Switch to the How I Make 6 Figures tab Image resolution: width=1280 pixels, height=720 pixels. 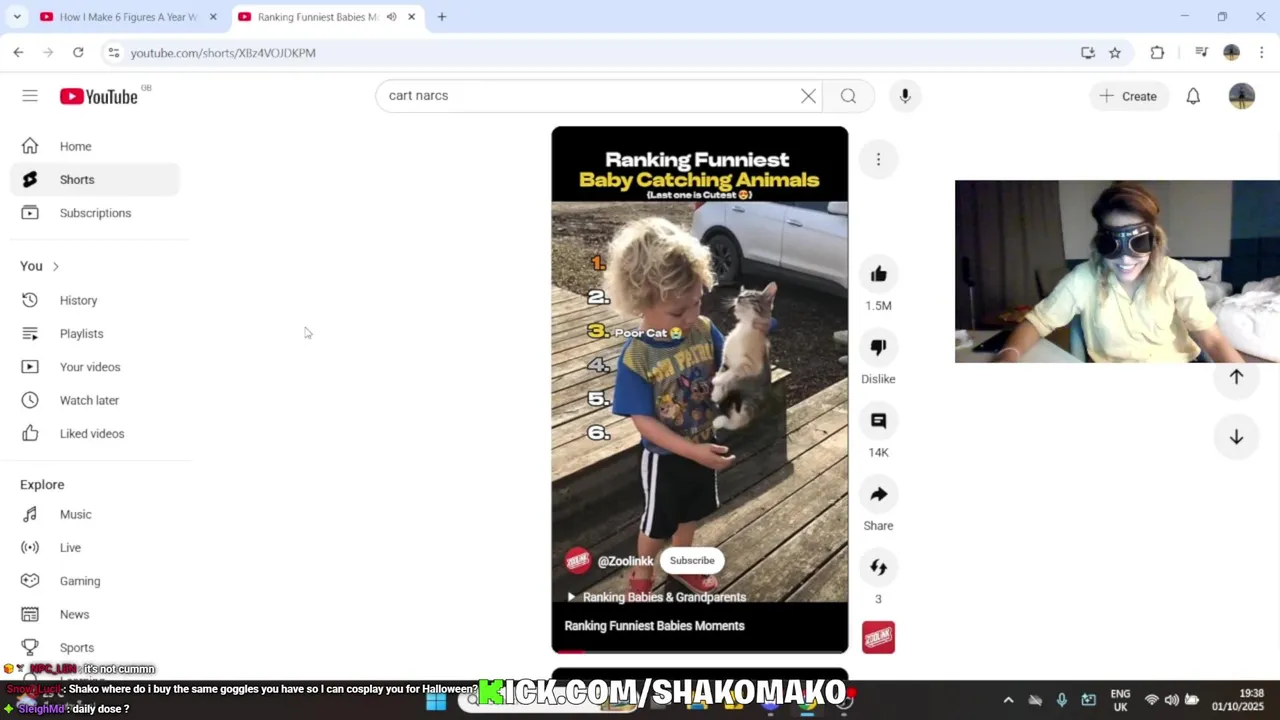126,17
